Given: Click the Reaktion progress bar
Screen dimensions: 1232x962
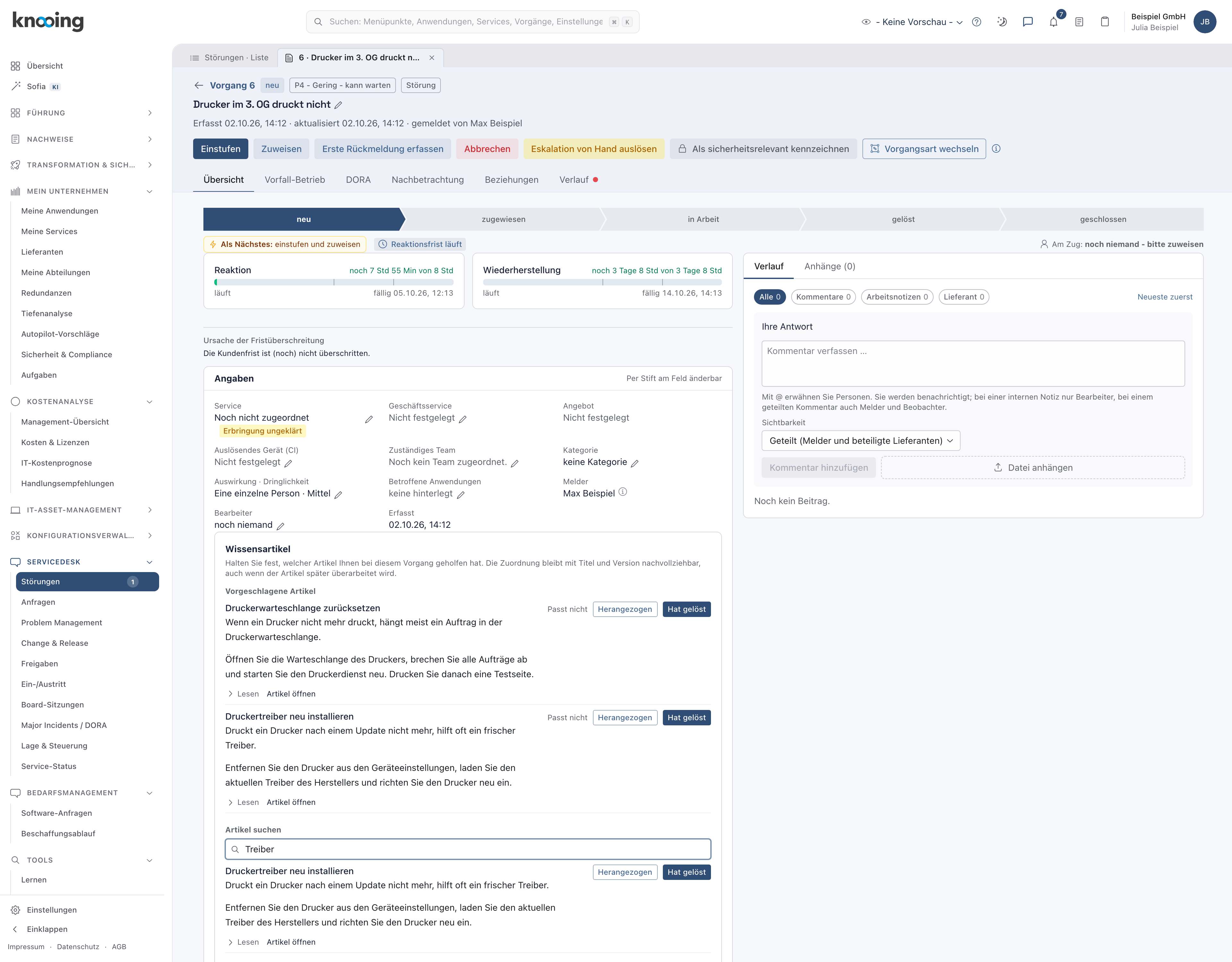Looking at the screenshot, I should click(333, 283).
